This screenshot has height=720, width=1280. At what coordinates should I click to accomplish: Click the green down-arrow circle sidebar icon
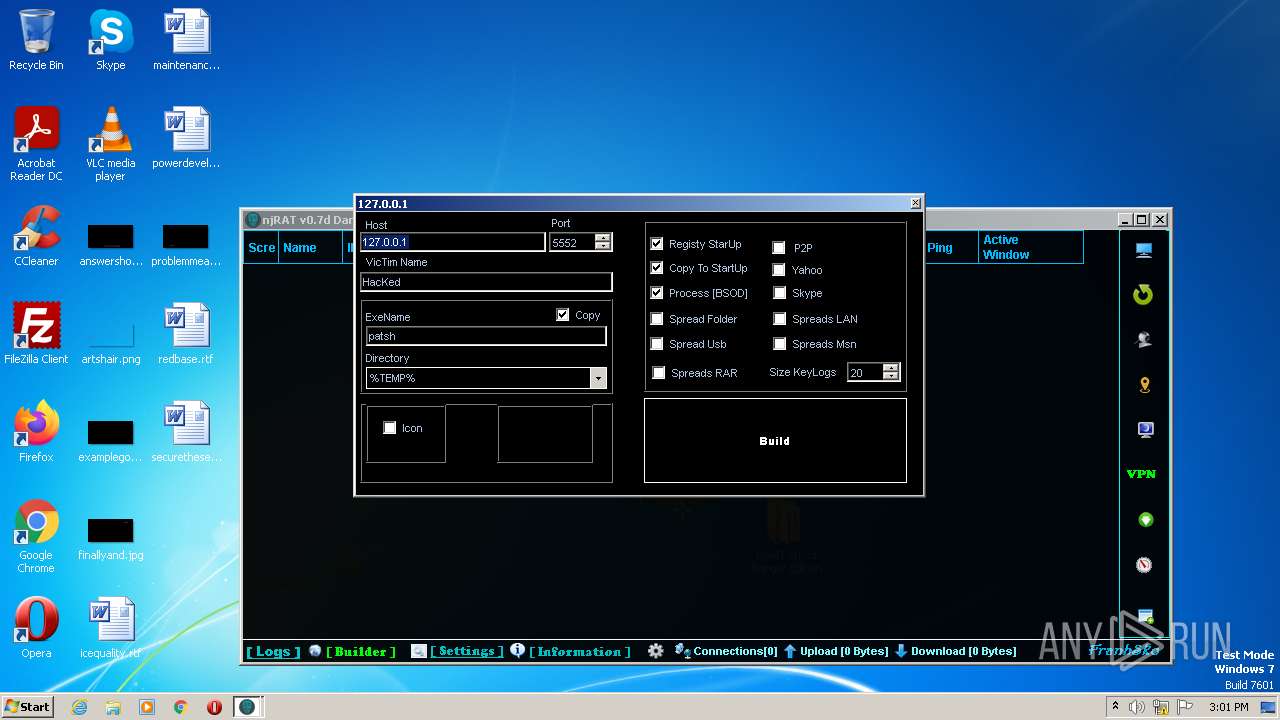[x=1146, y=520]
